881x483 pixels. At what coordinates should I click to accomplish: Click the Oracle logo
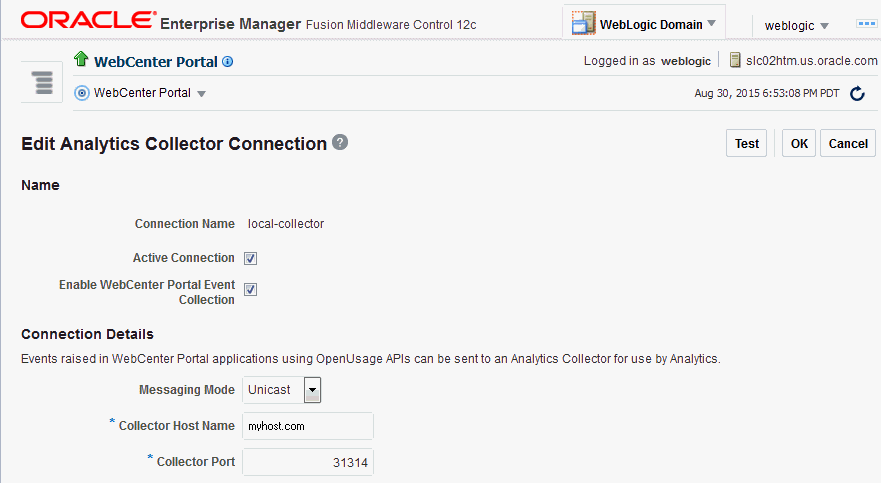tap(88, 20)
